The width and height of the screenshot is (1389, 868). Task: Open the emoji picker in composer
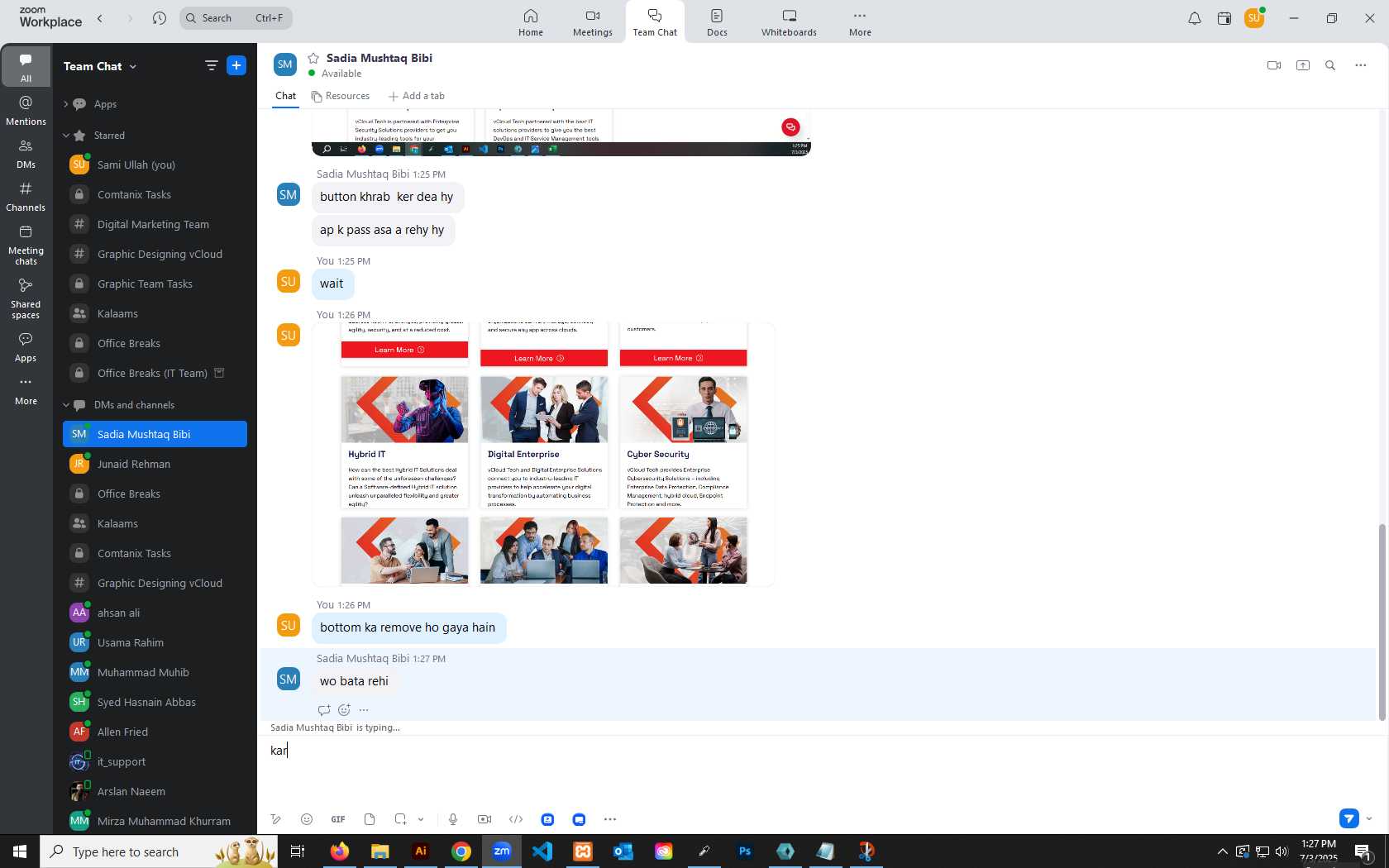307,819
